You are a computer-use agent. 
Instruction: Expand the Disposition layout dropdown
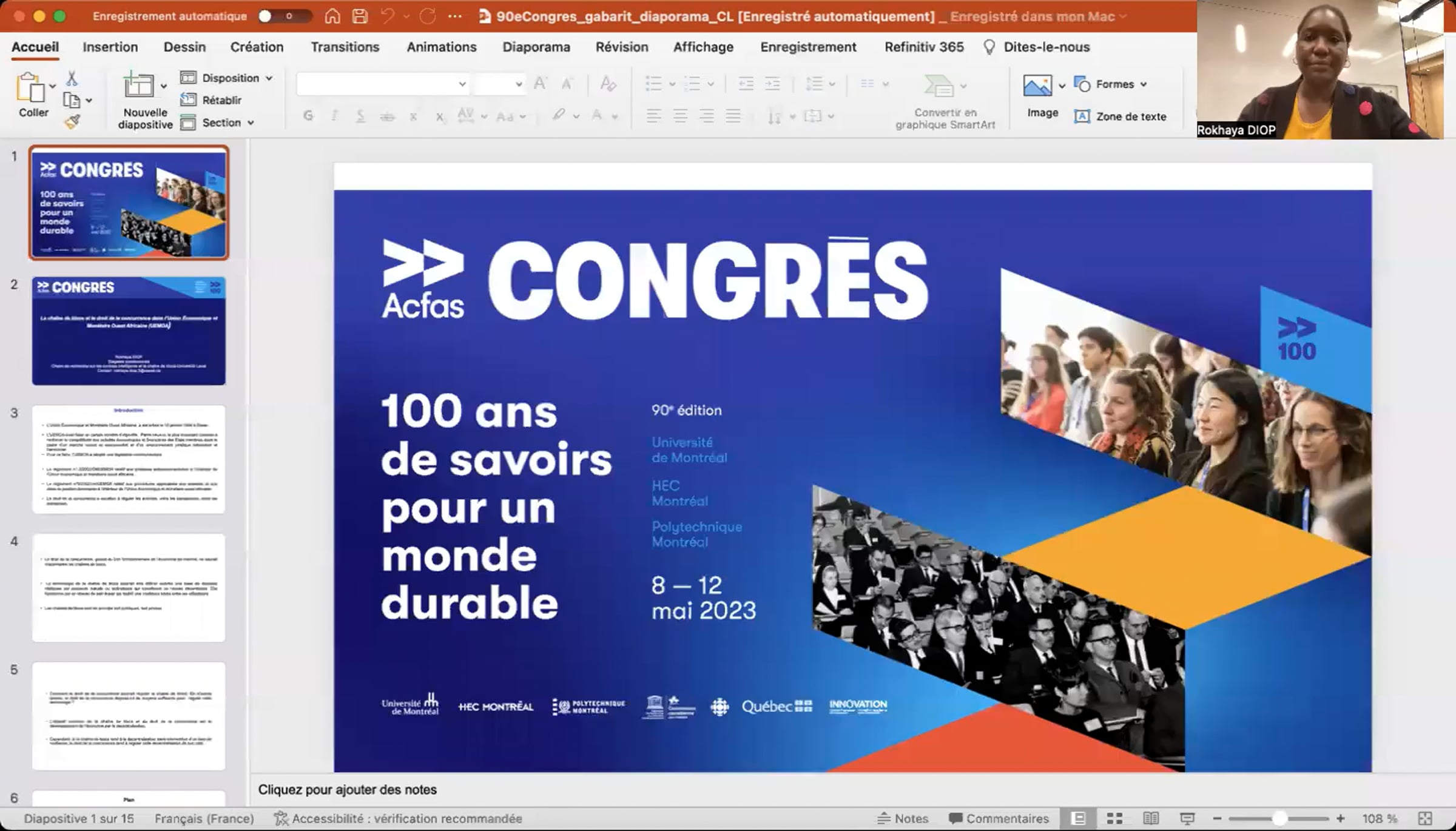coord(226,78)
